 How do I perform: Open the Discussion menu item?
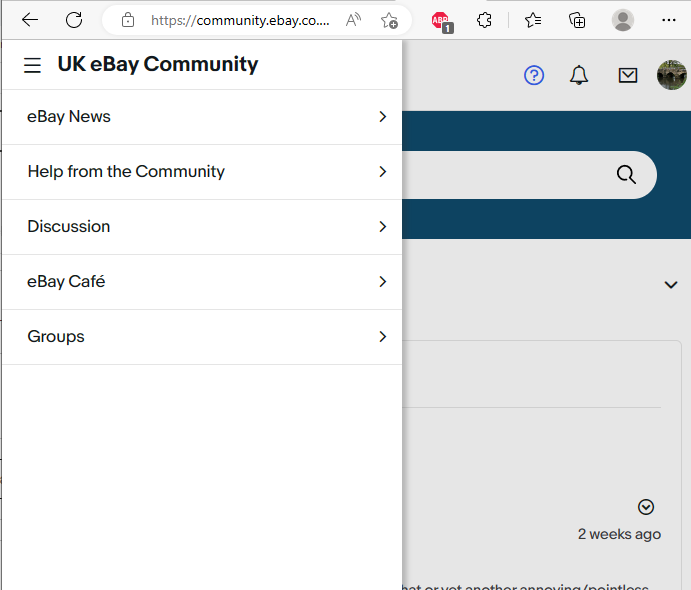point(202,227)
